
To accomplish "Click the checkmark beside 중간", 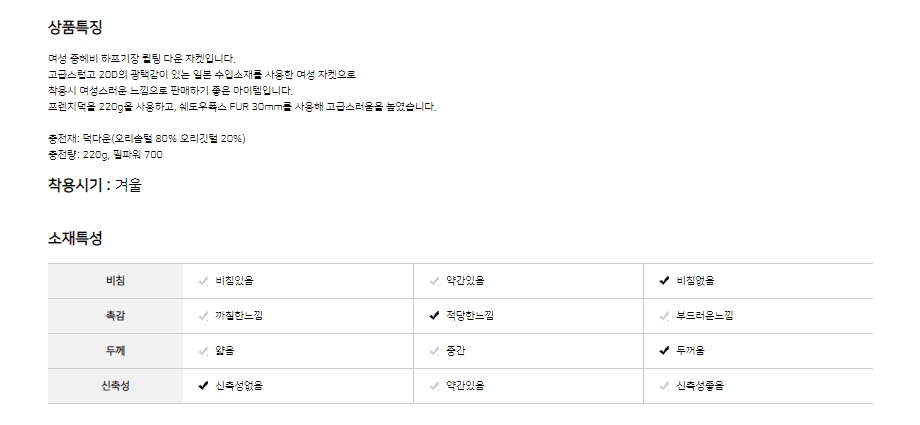I will [434, 351].
